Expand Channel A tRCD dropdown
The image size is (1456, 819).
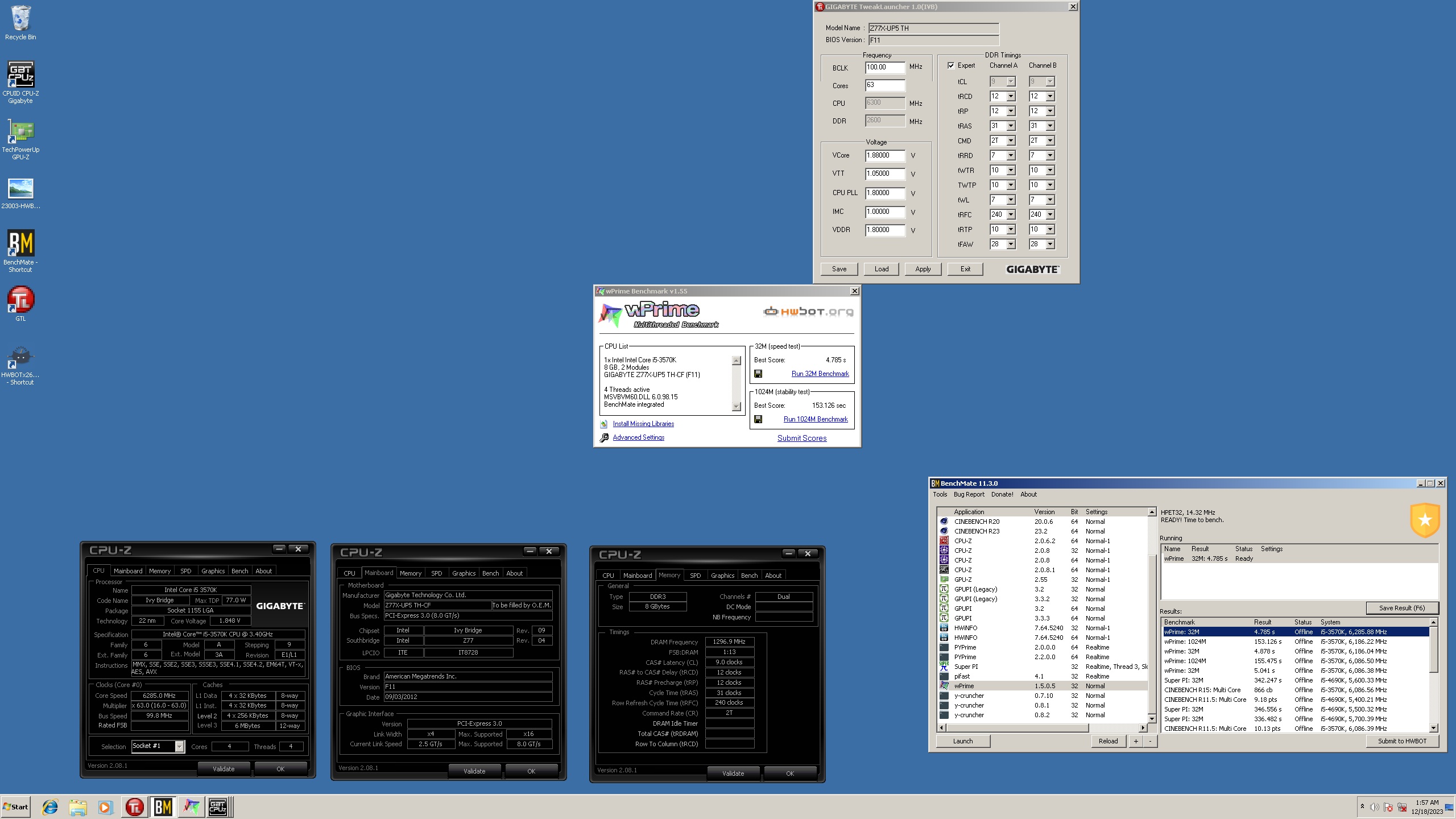click(x=1011, y=97)
